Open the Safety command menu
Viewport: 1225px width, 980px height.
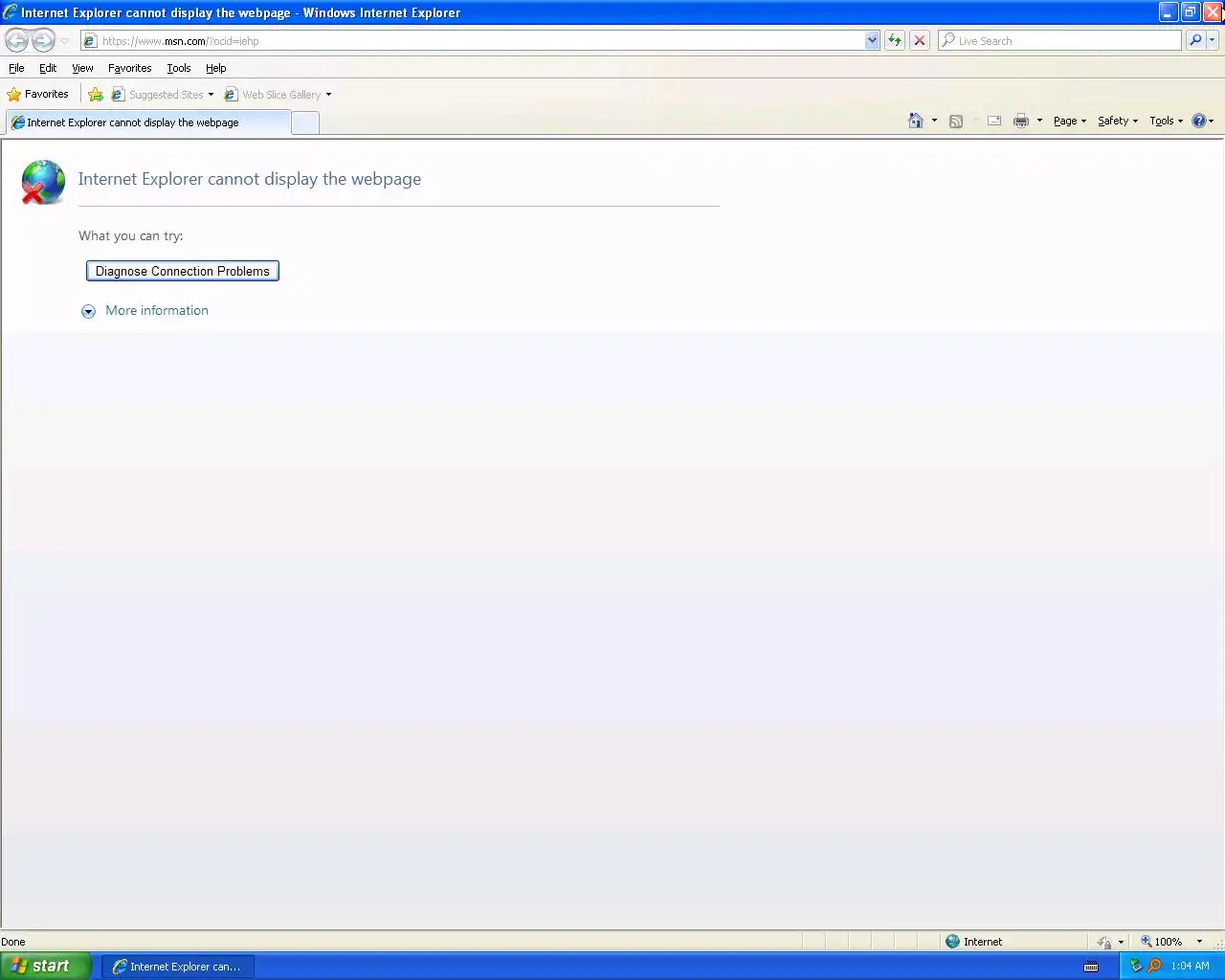pyautogui.click(x=1117, y=121)
